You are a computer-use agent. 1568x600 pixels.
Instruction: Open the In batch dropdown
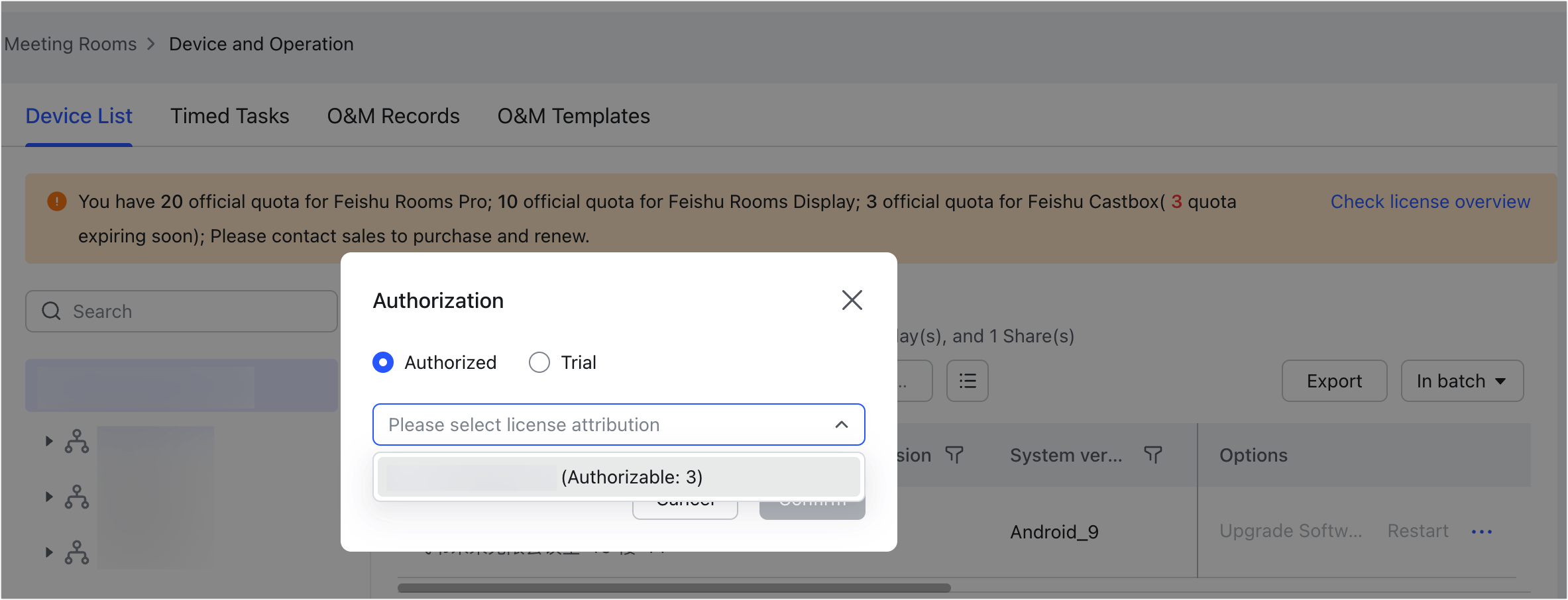click(1461, 381)
